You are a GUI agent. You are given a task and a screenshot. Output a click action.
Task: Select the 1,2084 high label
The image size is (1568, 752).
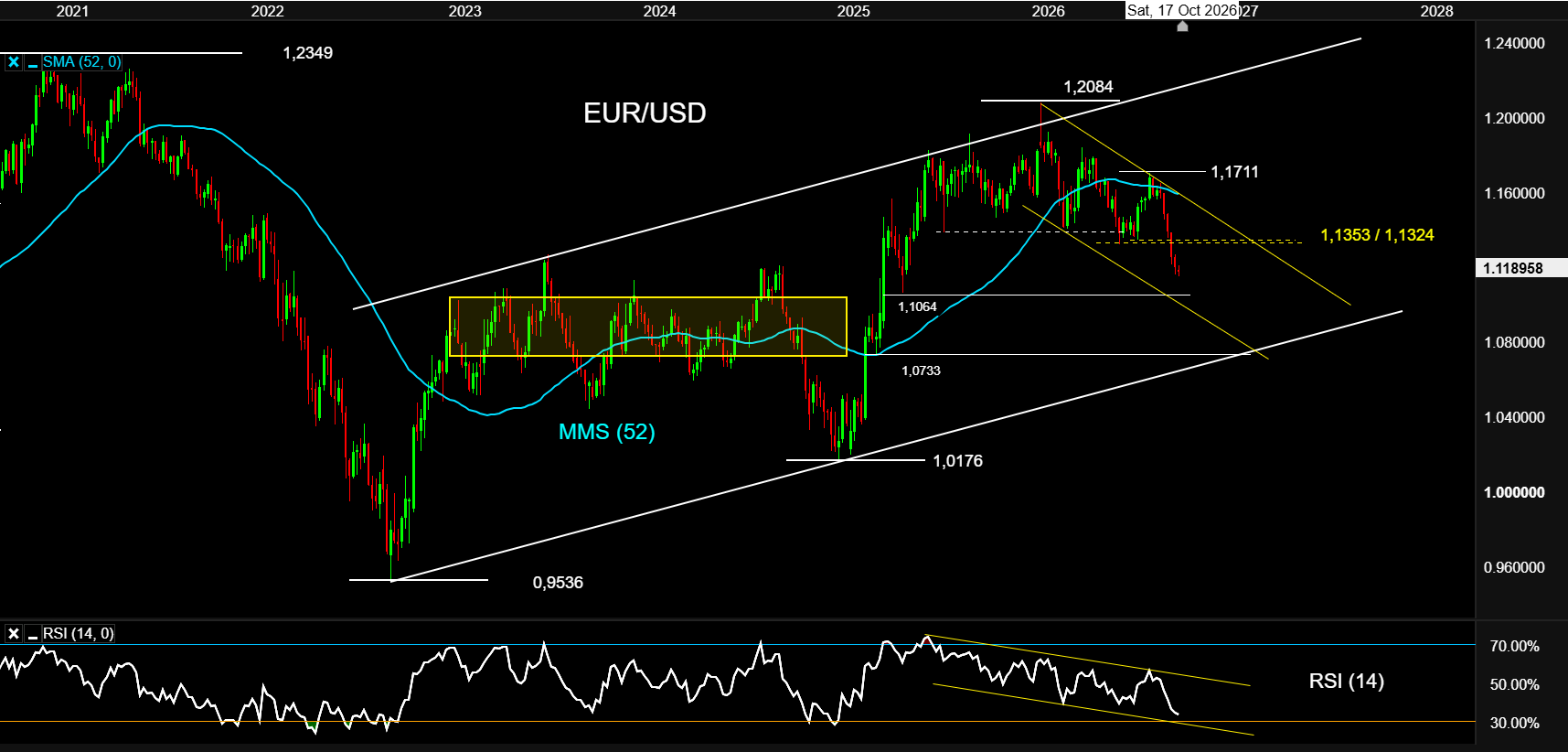pyautogui.click(x=1088, y=87)
